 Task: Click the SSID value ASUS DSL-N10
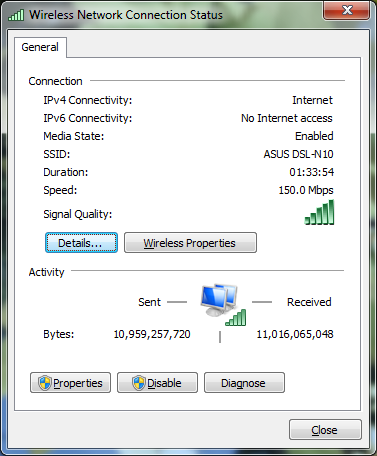298,154
